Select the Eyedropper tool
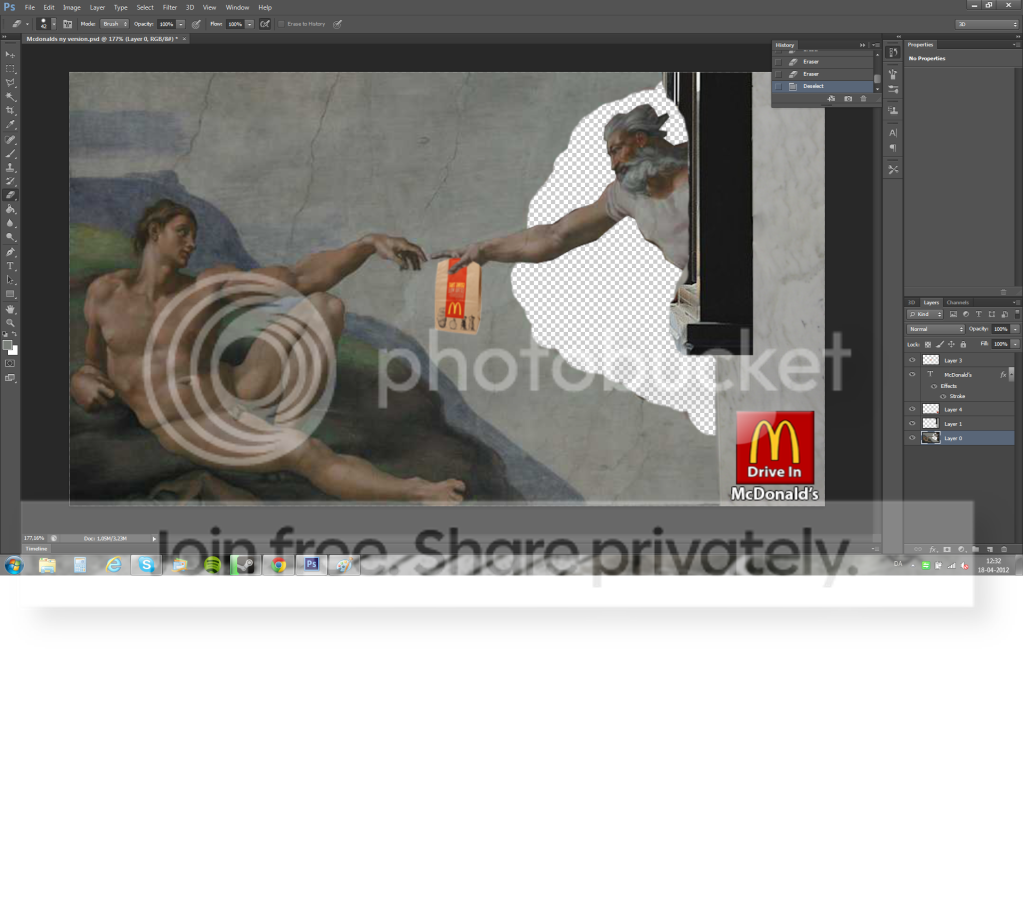 10,125
